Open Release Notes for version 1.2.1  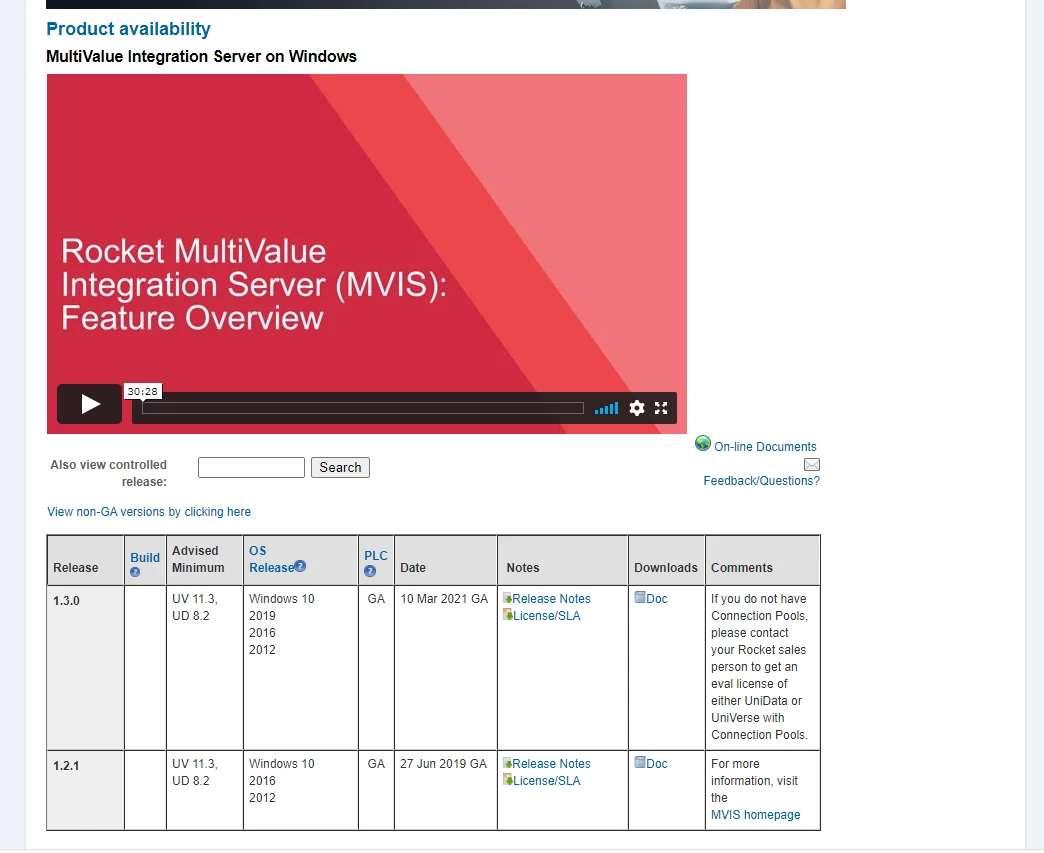[x=551, y=764]
